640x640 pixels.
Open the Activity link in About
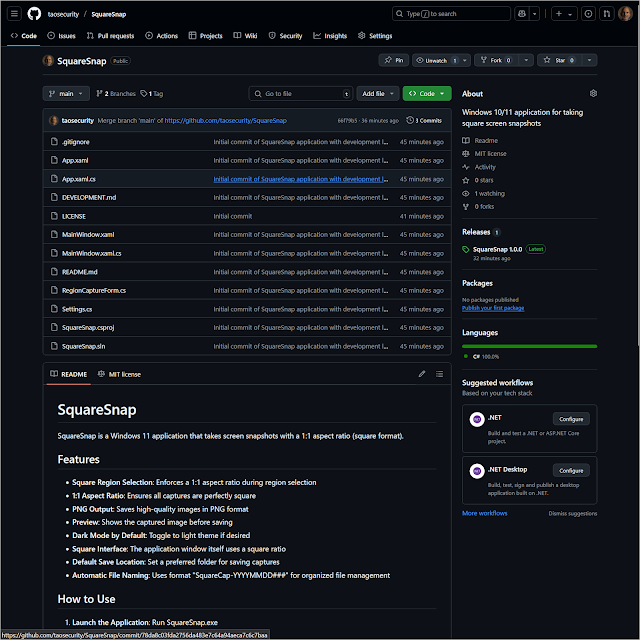(479, 167)
